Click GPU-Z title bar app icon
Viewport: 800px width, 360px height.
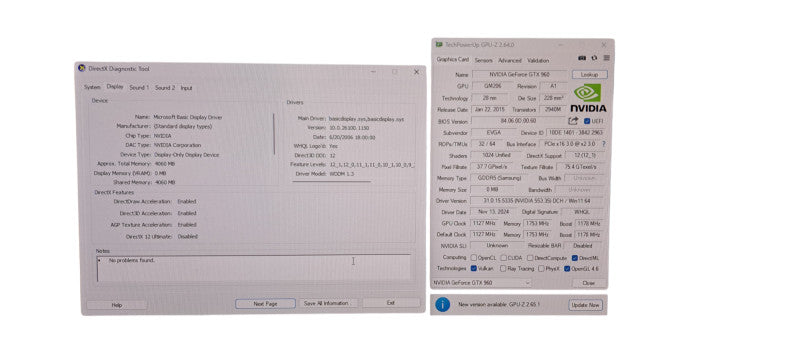coord(439,45)
